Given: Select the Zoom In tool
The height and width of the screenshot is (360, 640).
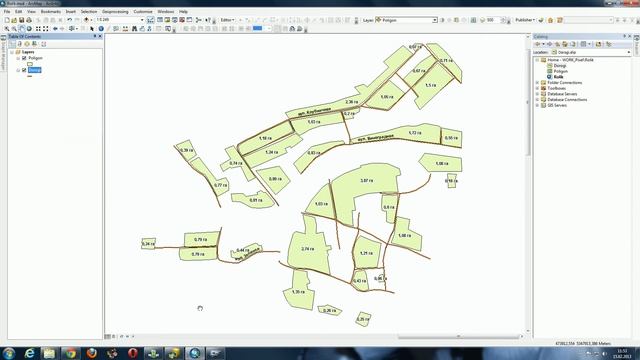Looking at the screenshot, I should coord(7,29).
